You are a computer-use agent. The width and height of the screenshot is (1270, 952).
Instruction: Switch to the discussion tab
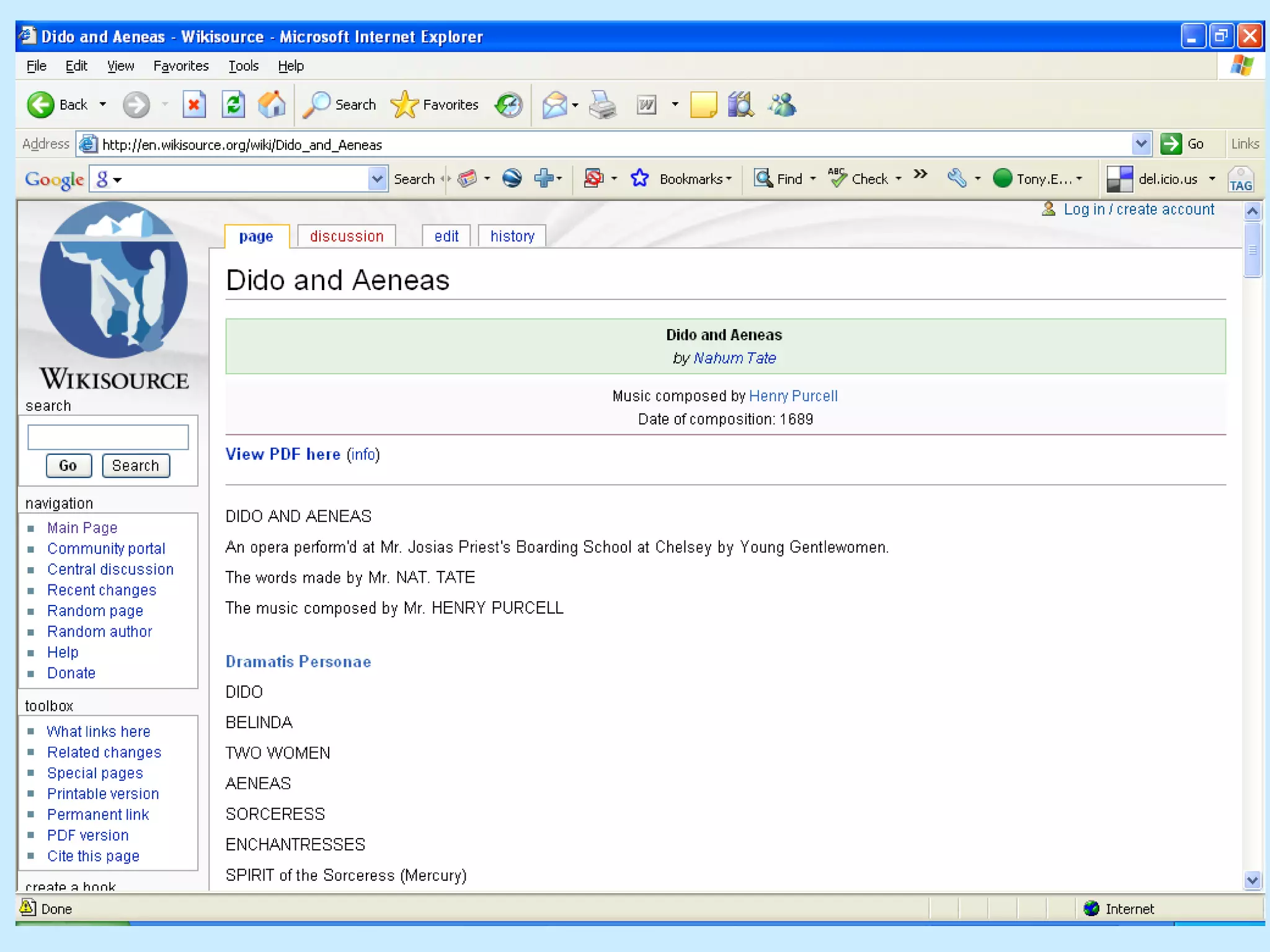(x=347, y=236)
